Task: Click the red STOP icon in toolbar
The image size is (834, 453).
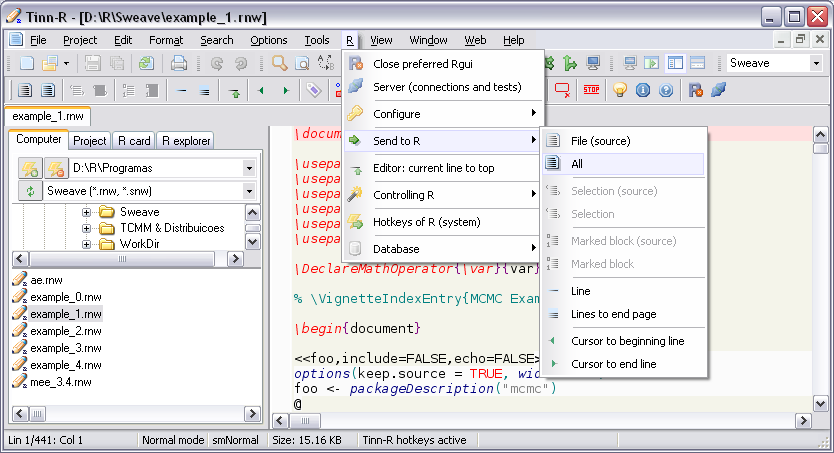Action: [x=591, y=90]
